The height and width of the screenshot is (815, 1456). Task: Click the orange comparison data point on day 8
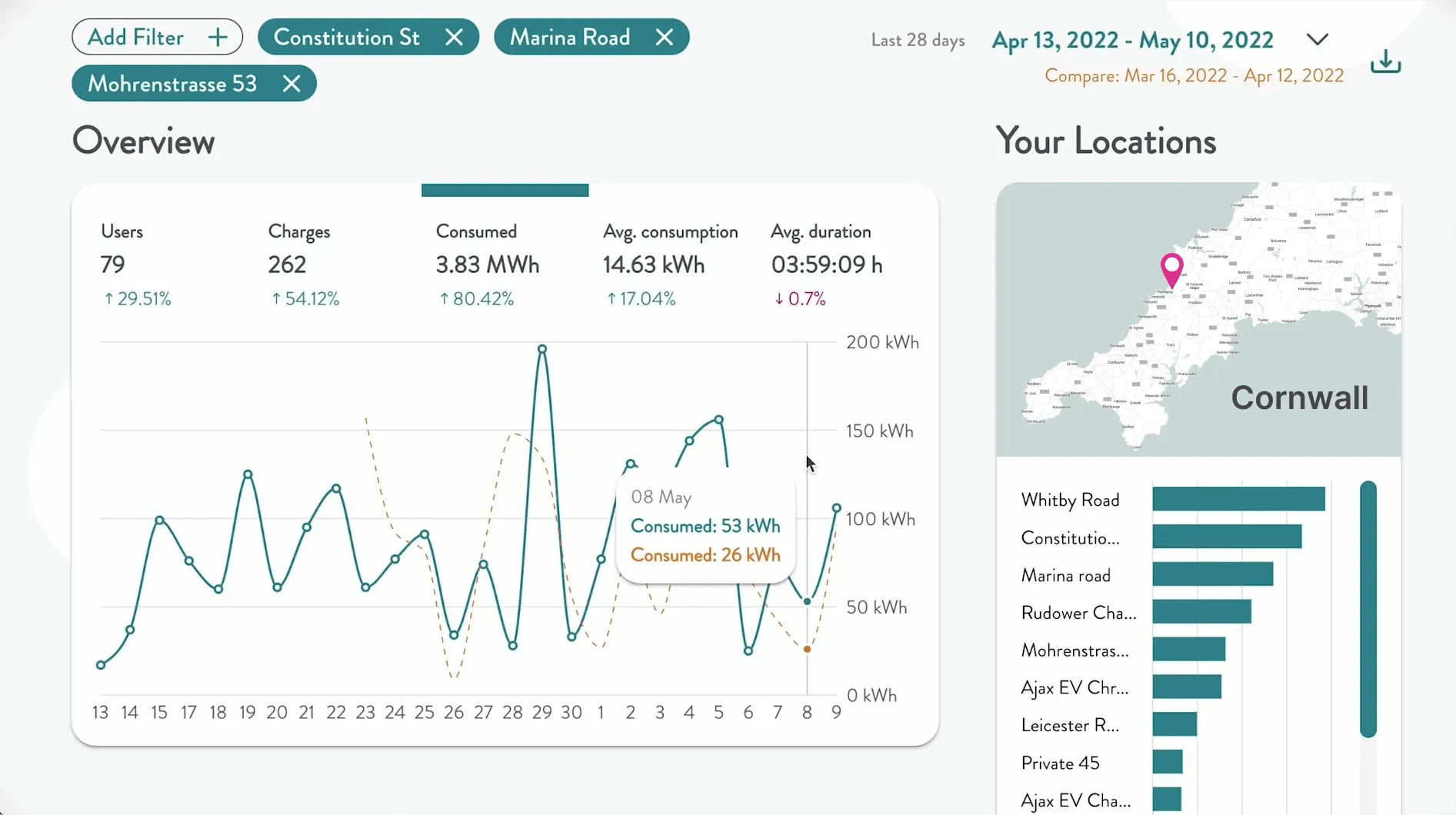pos(807,650)
